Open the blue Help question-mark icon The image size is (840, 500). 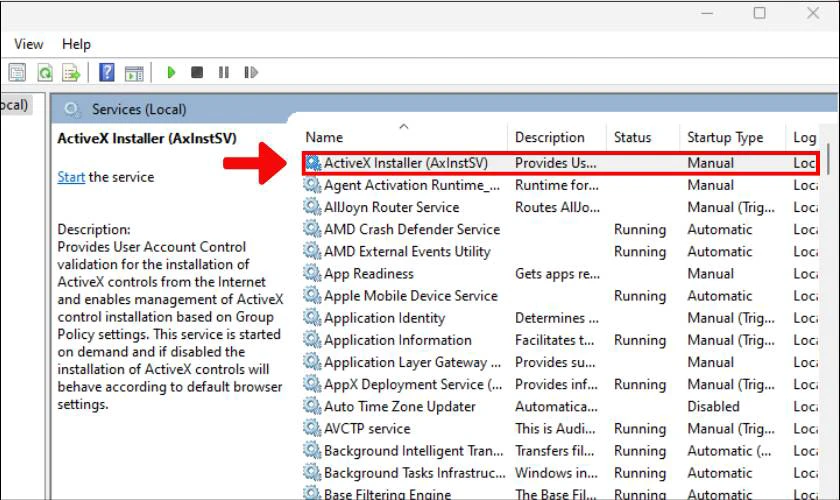(x=107, y=72)
